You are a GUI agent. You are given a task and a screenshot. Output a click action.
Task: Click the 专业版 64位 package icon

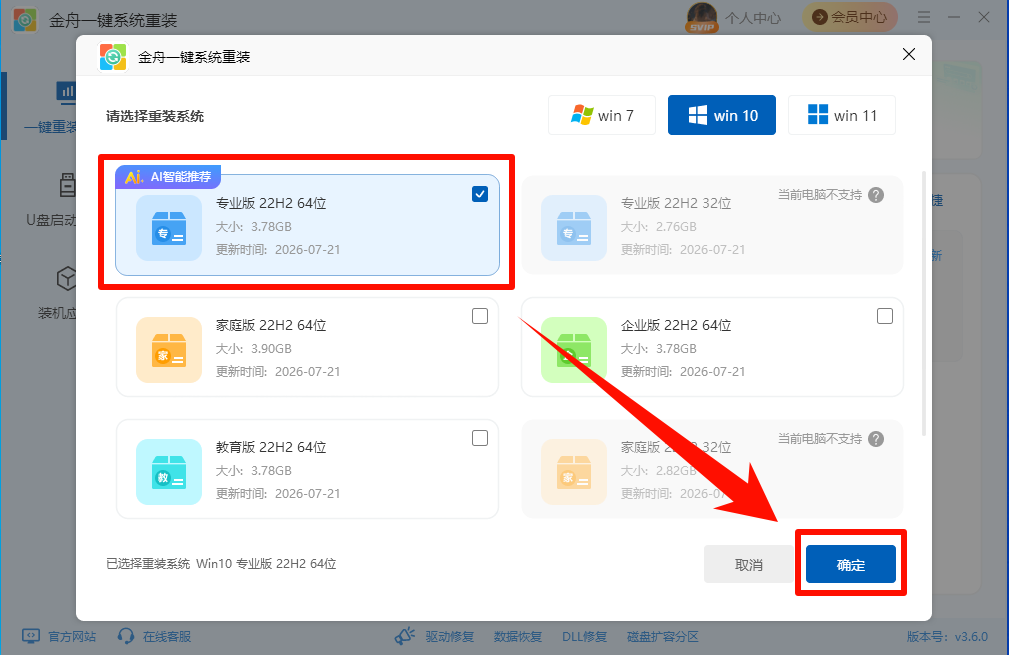169,228
